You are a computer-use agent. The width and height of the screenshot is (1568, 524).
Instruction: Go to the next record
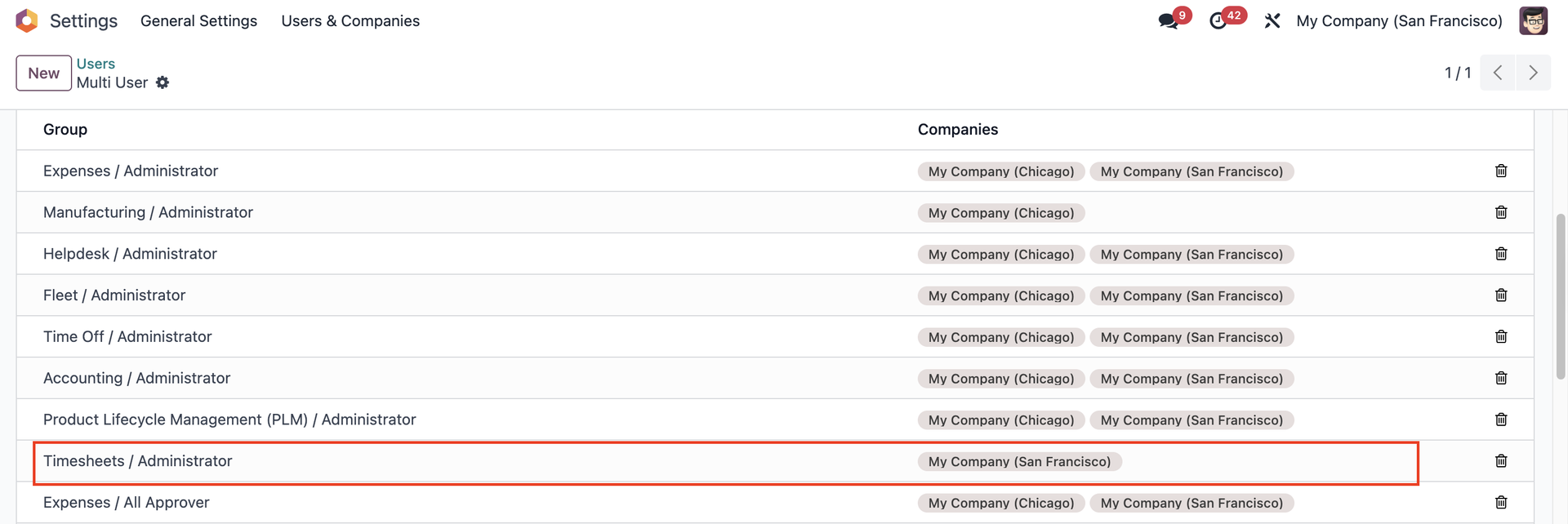coord(1533,73)
